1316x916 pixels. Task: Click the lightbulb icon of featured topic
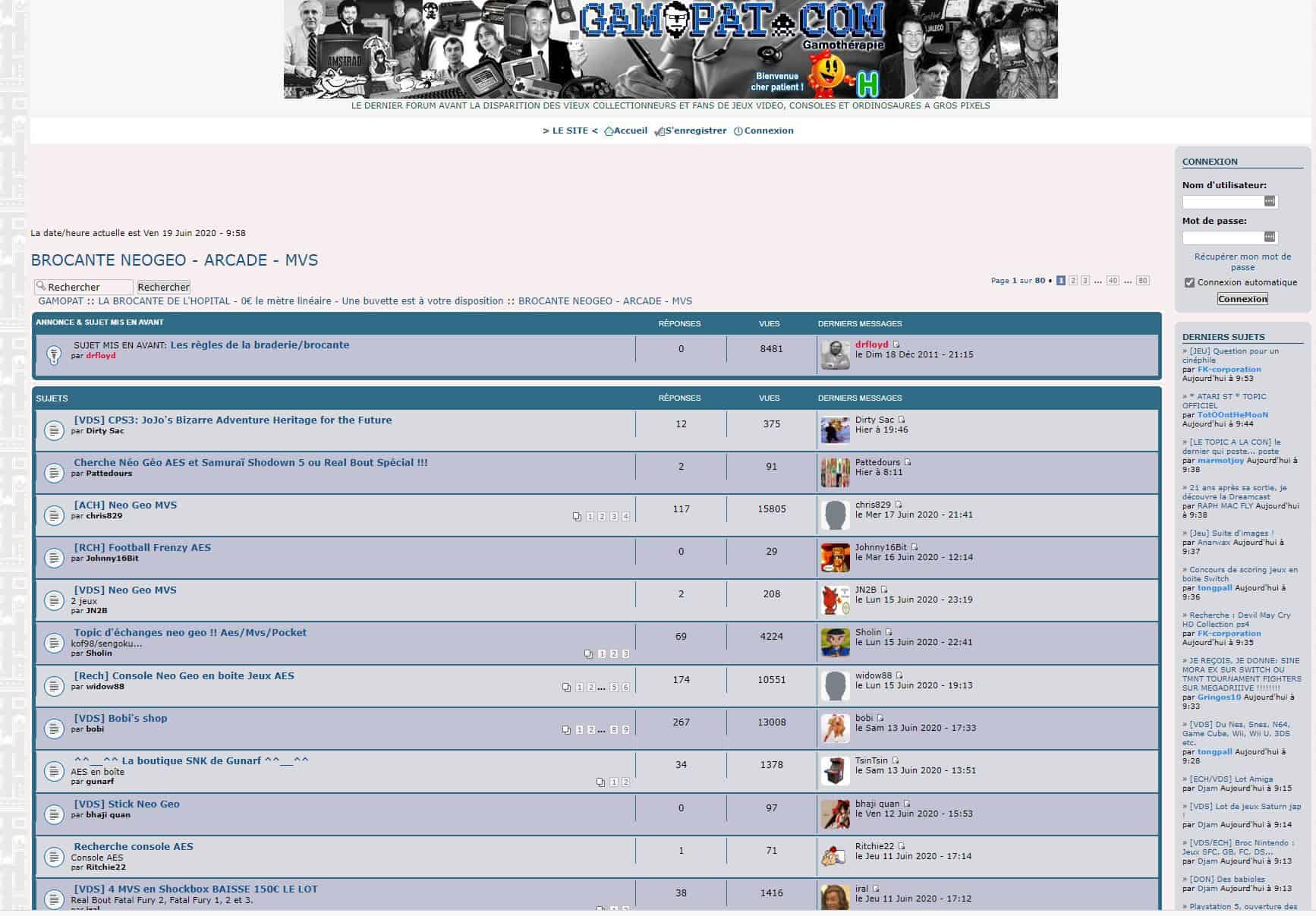pos(53,354)
